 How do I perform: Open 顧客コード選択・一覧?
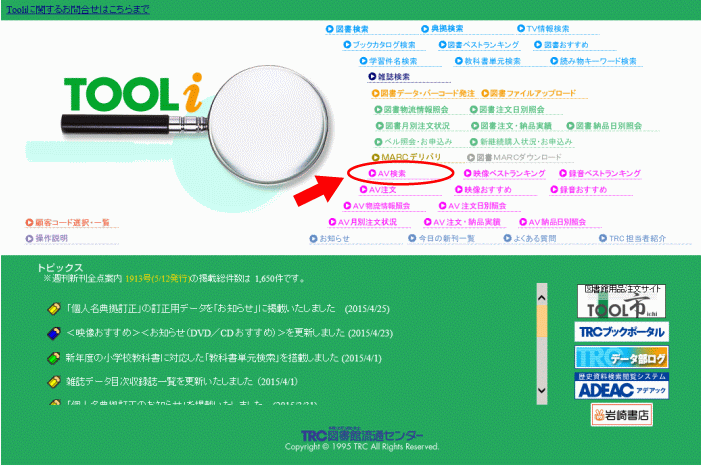pos(72,222)
